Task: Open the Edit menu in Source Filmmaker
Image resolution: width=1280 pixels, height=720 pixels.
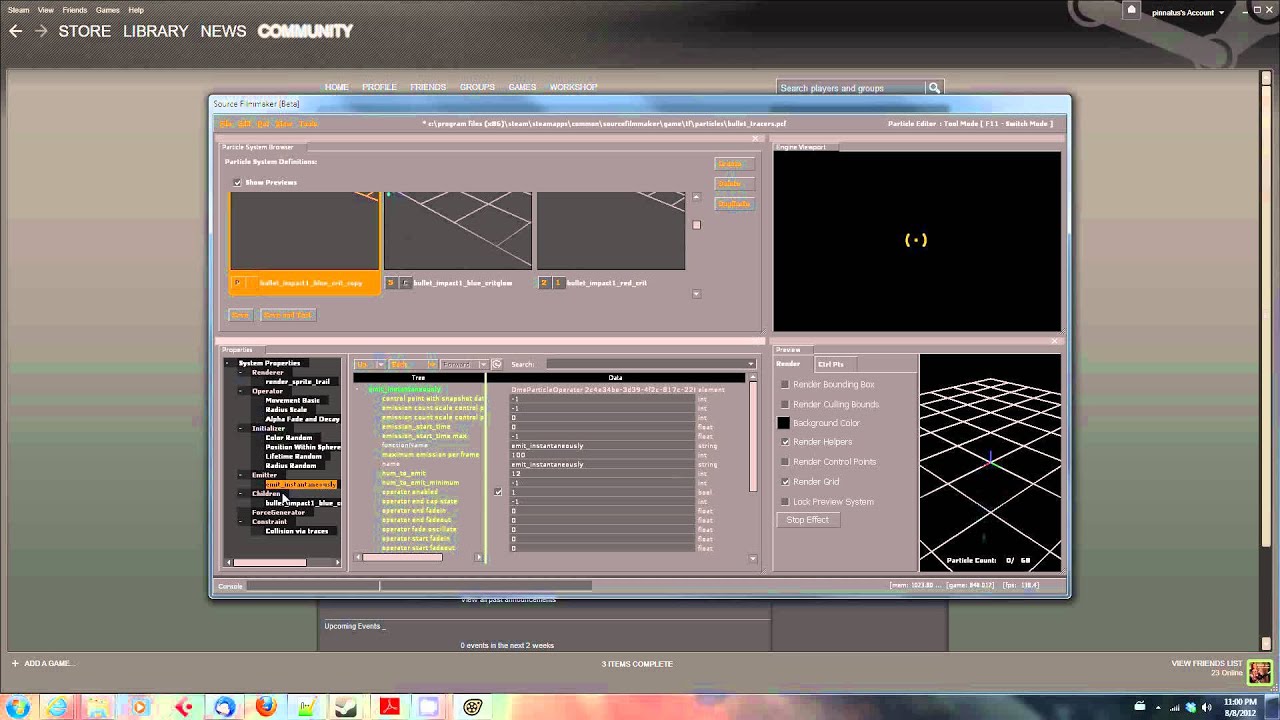Action: point(244,124)
